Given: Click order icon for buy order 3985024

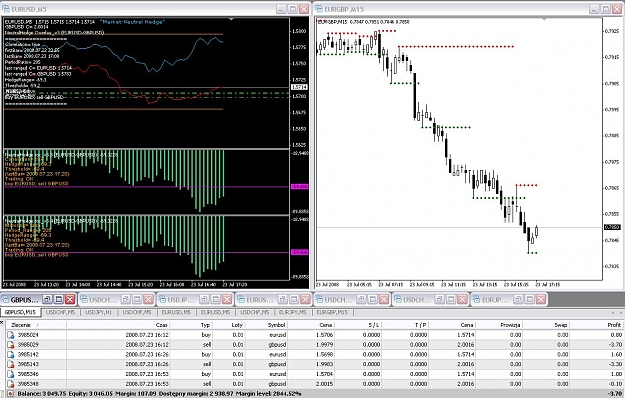Looking at the screenshot, I should 10,335.
